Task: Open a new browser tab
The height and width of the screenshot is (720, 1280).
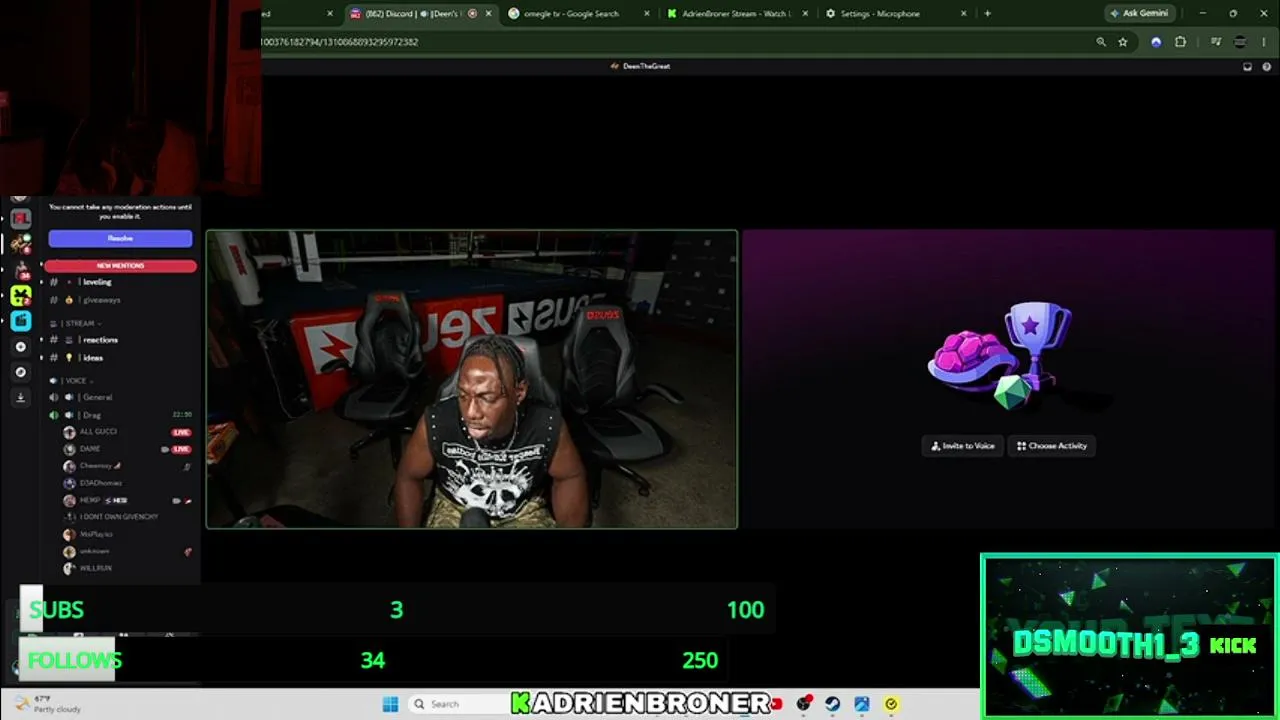Action: click(987, 14)
